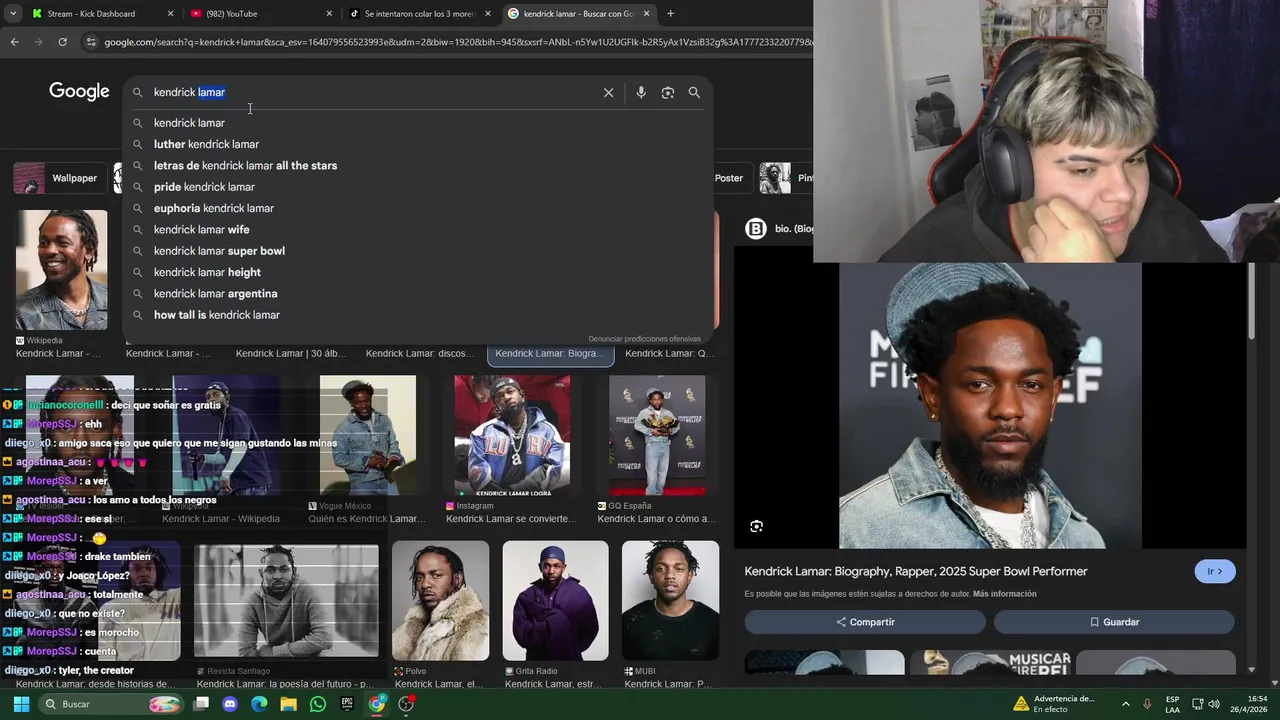The width and height of the screenshot is (1280, 720).
Task: Open the bio. source icon in preview header
Action: click(x=756, y=229)
